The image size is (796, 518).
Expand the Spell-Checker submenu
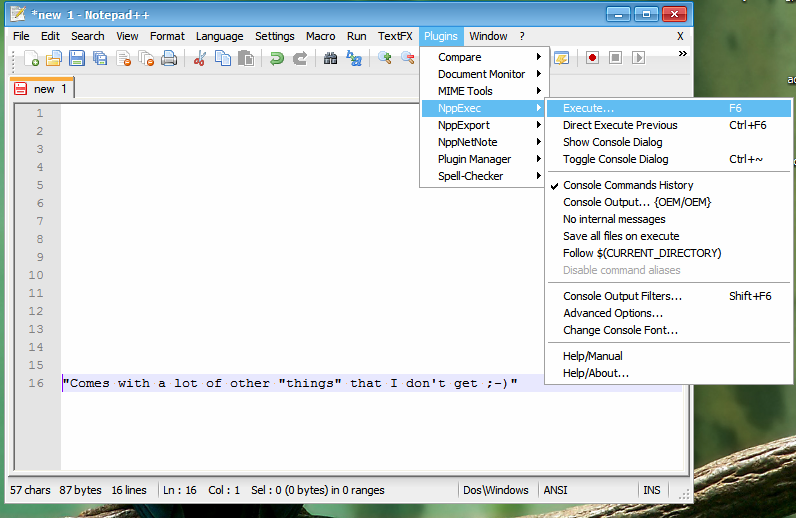pyautogui.click(x=483, y=176)
